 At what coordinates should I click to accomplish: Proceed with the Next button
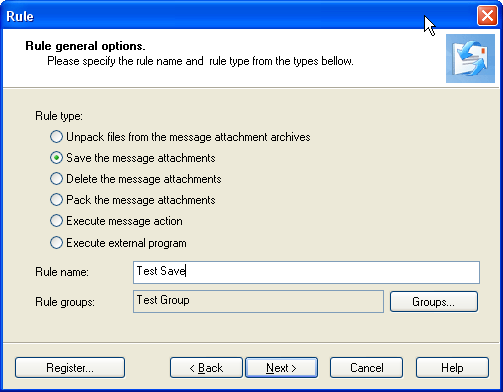[x=282, y=368]
